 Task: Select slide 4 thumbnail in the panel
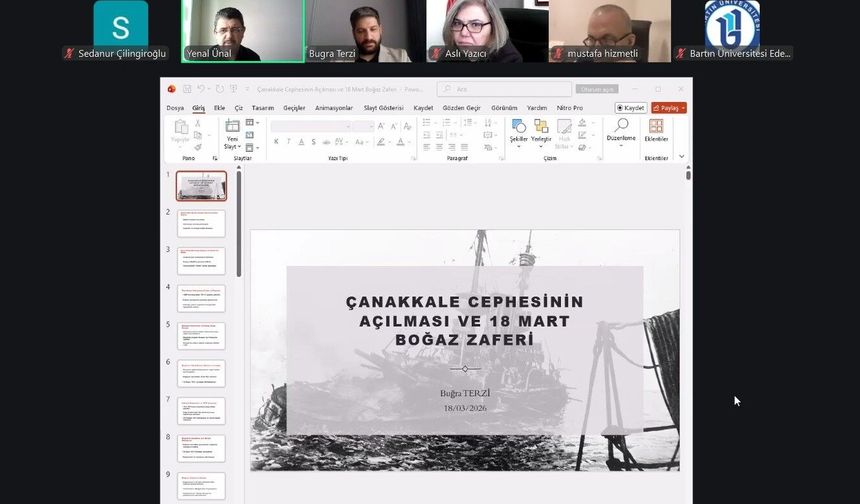[x=201, y=298]
